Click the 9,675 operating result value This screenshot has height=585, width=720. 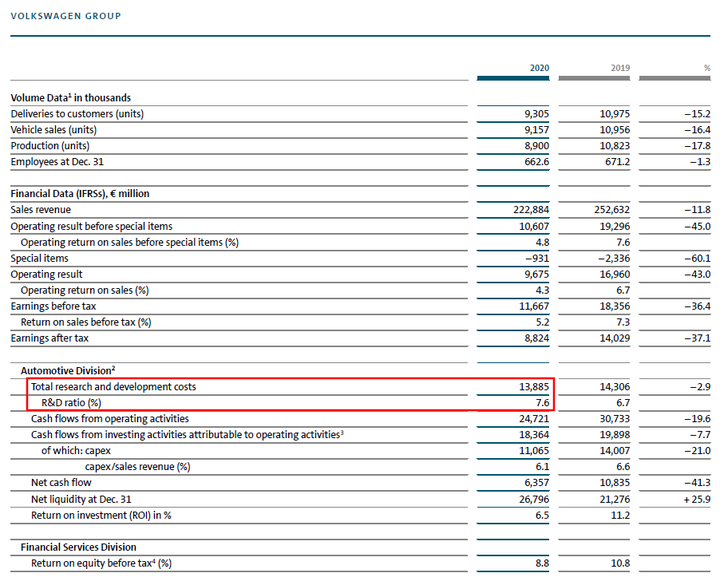[x=536, y=275]
